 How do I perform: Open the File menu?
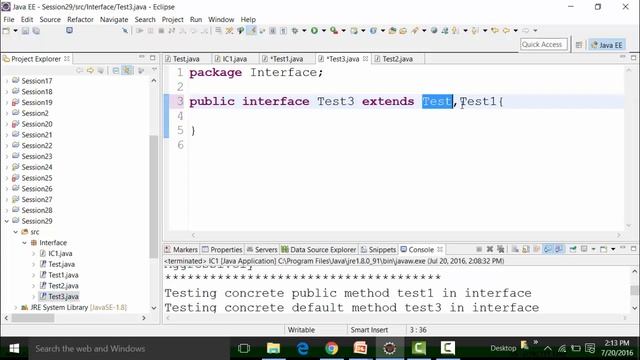[x=9, y=20]
